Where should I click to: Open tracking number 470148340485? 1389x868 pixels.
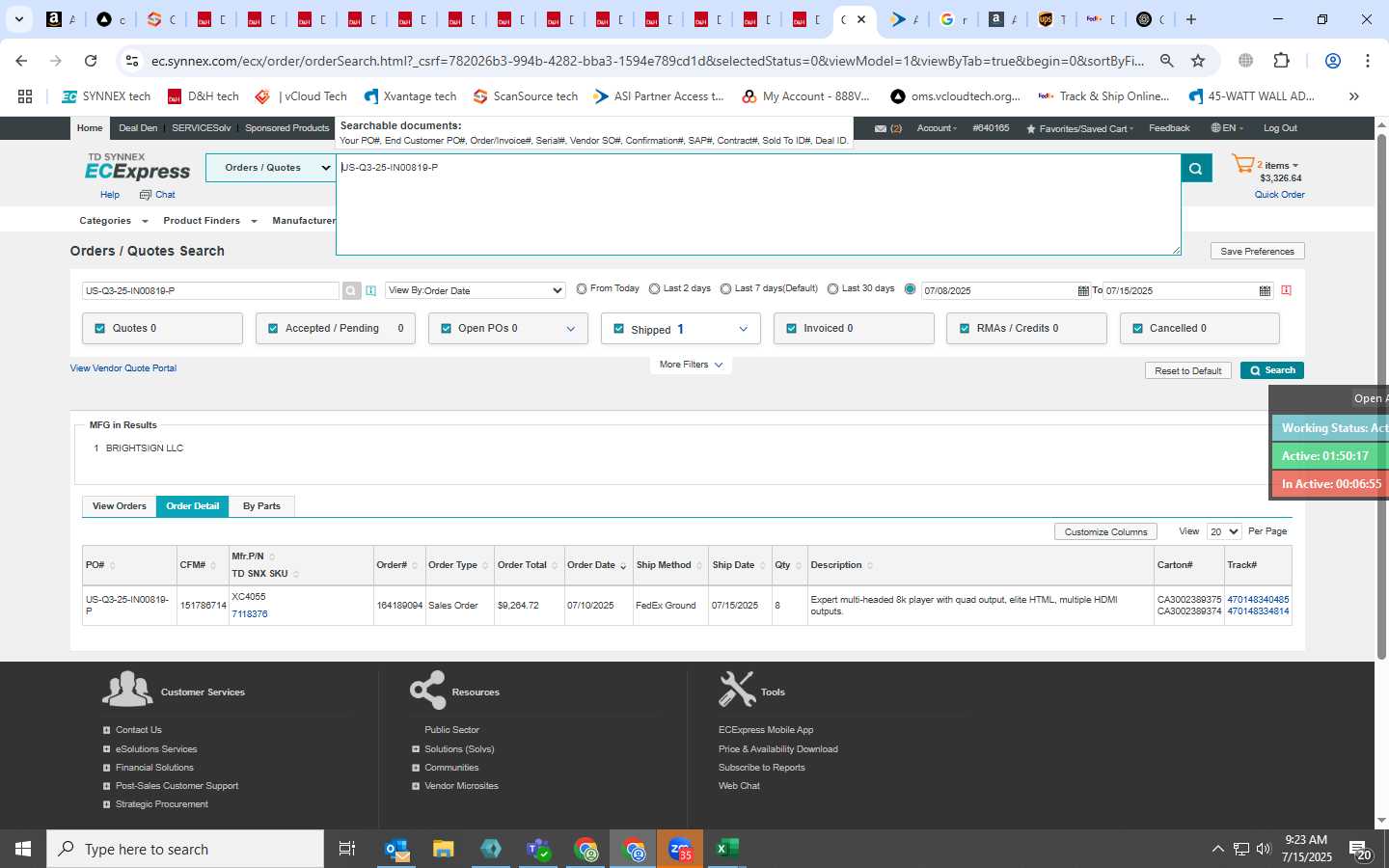1258,600
